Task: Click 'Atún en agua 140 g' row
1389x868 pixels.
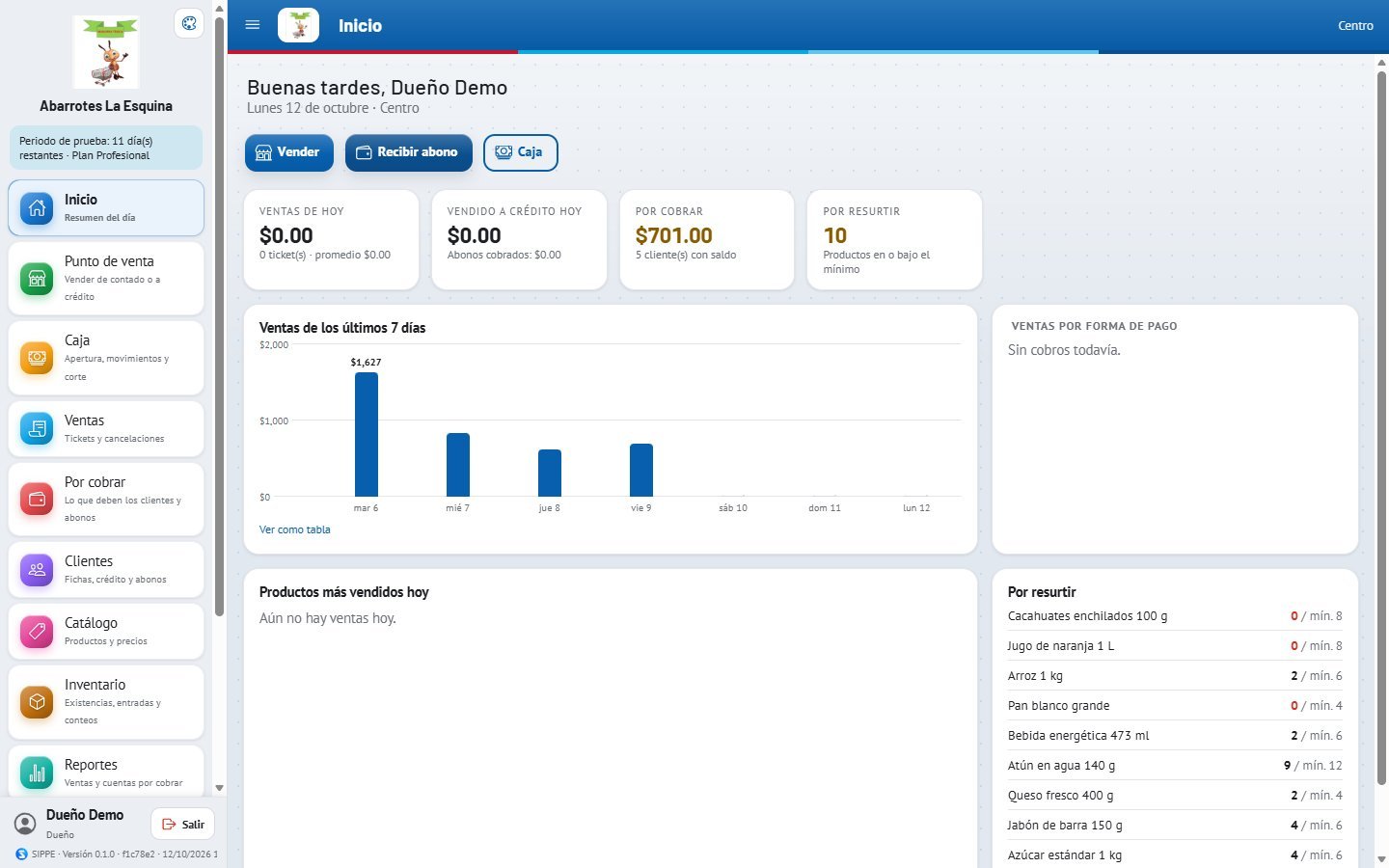Action: tap(1175, 765)
